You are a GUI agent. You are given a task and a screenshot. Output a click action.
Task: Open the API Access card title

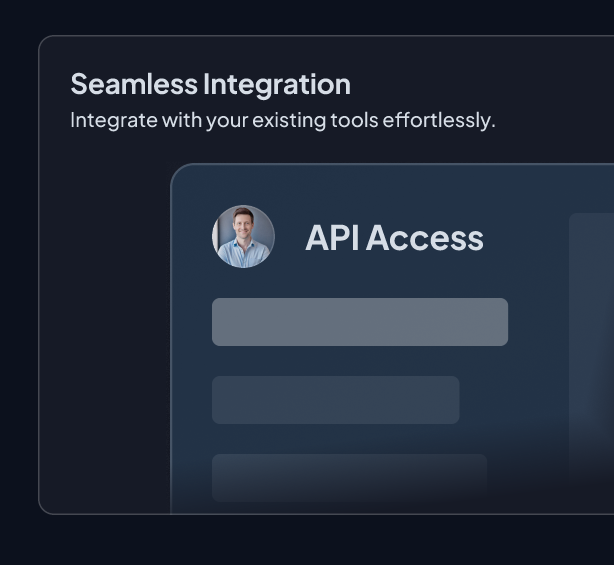(394, 238)
